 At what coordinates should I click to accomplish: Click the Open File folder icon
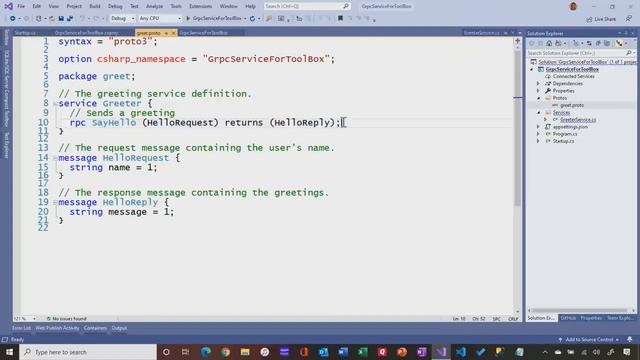(x=52, y=18)
